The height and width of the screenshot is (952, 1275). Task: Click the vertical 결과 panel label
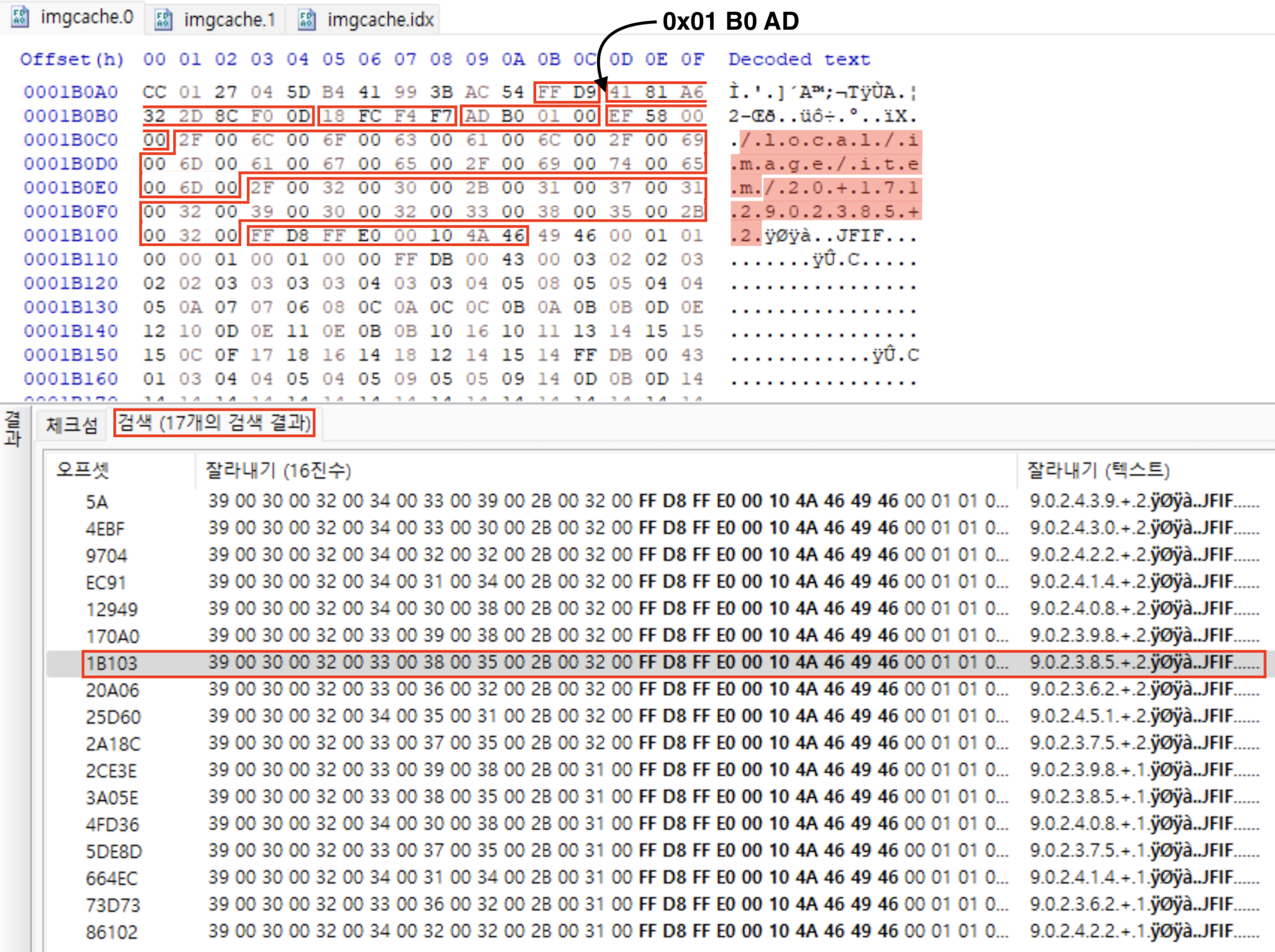tap(12, 428)
